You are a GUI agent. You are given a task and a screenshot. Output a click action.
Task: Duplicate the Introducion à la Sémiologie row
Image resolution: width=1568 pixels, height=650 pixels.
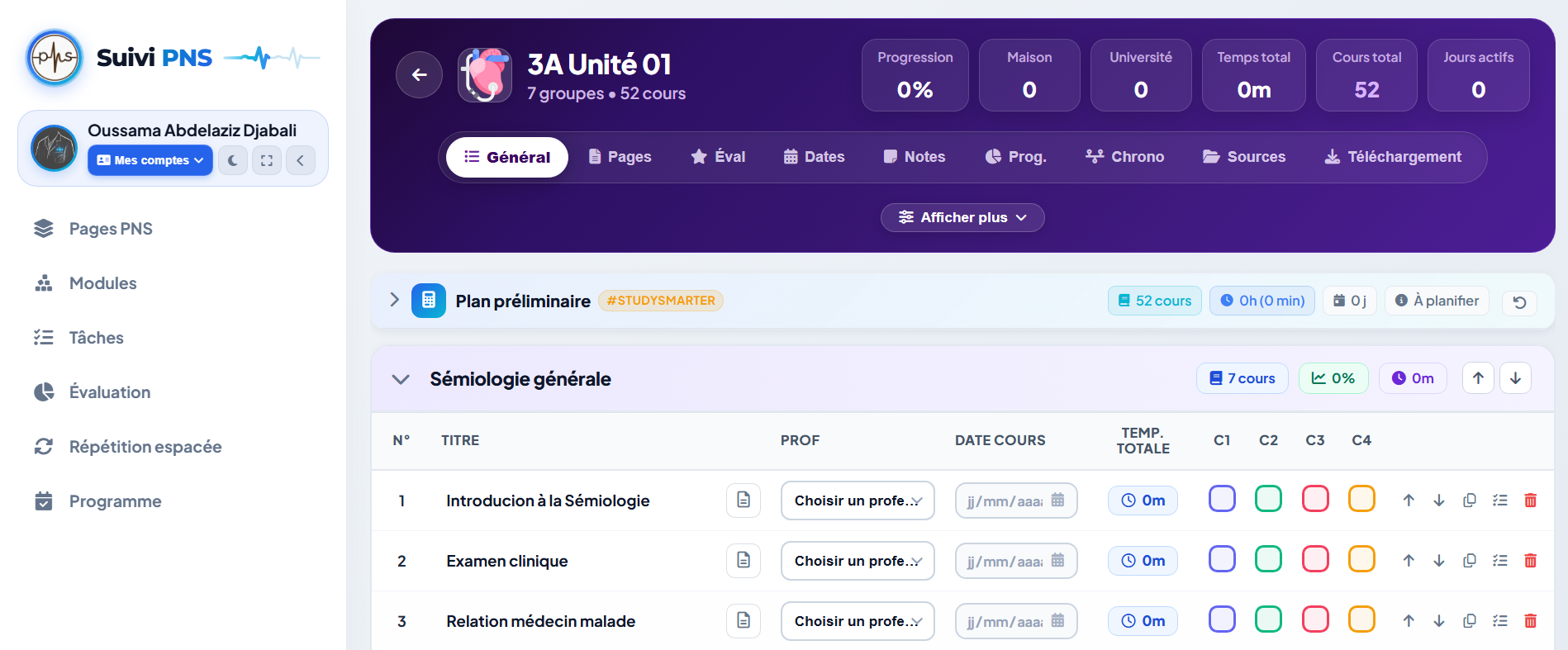tap(1470, 501)
